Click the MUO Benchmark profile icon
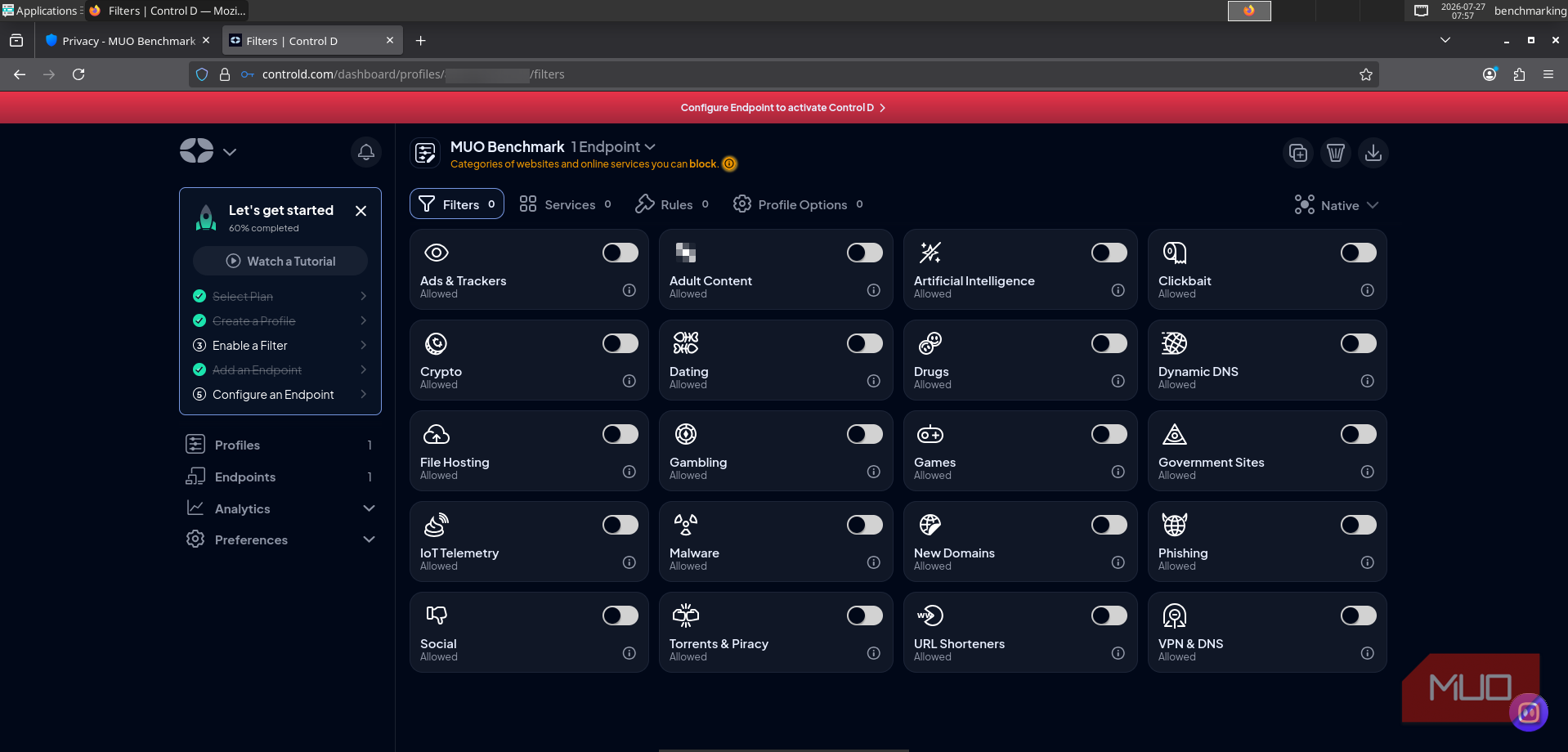The image size is (1568, 752). click(x=426, y=153)
